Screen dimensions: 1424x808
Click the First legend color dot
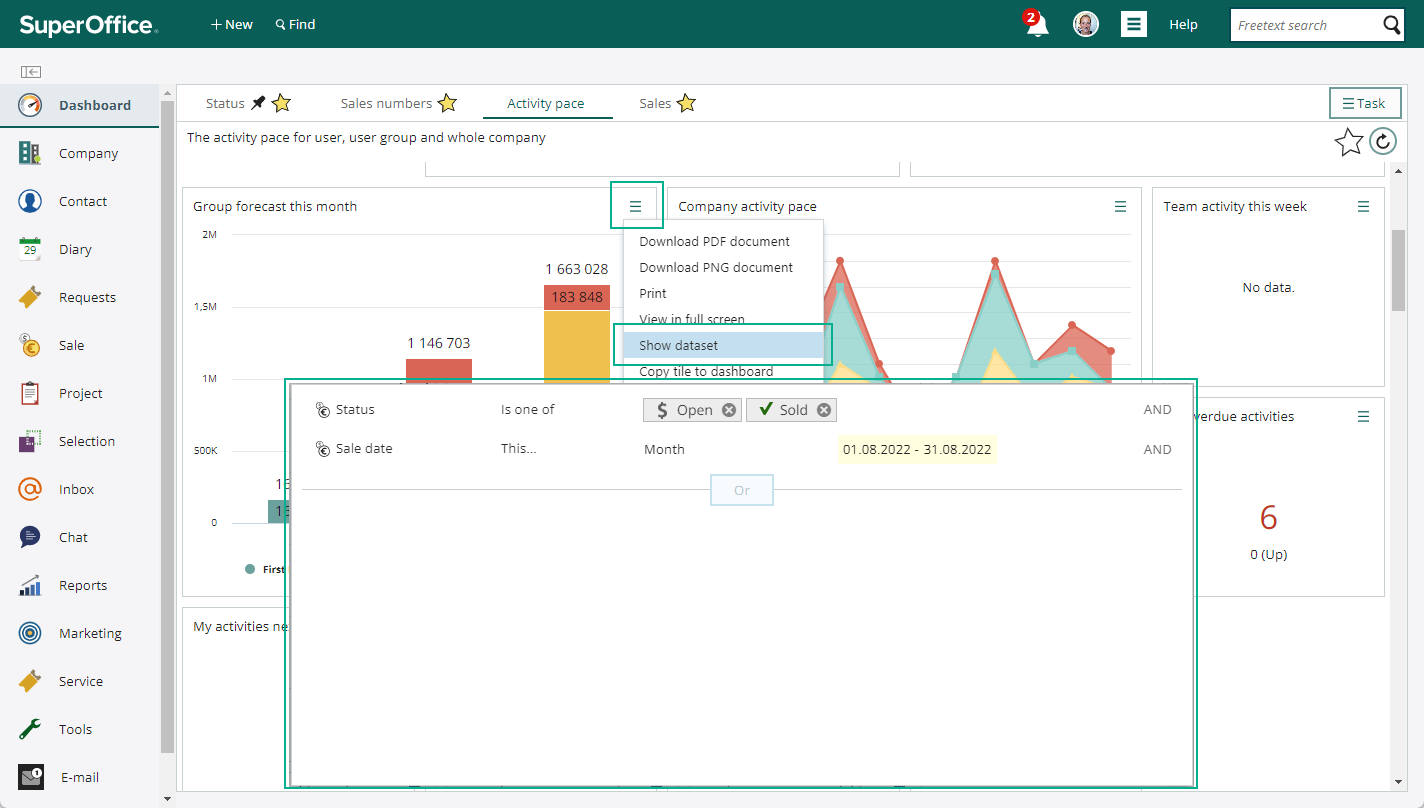tap(250, 569)
